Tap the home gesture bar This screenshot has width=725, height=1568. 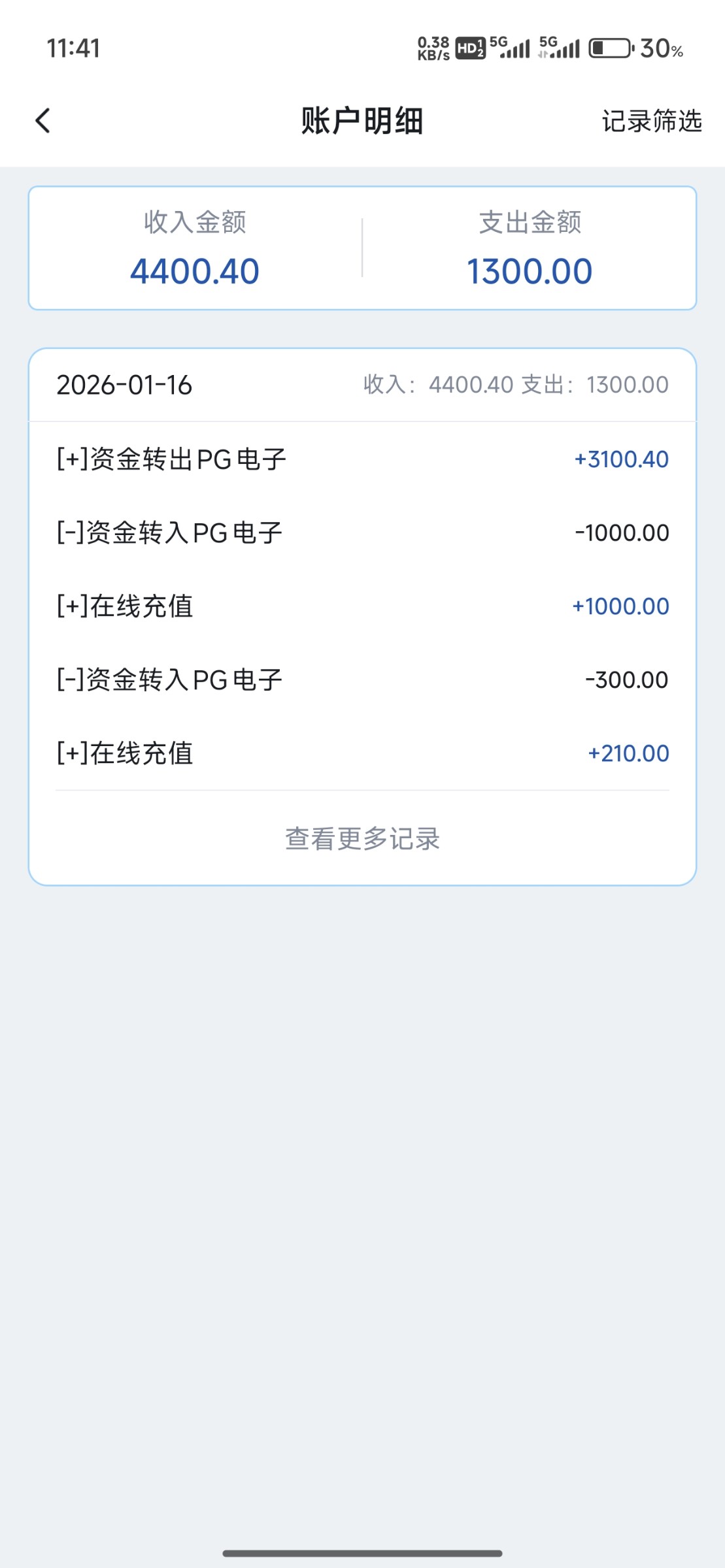362,1553
